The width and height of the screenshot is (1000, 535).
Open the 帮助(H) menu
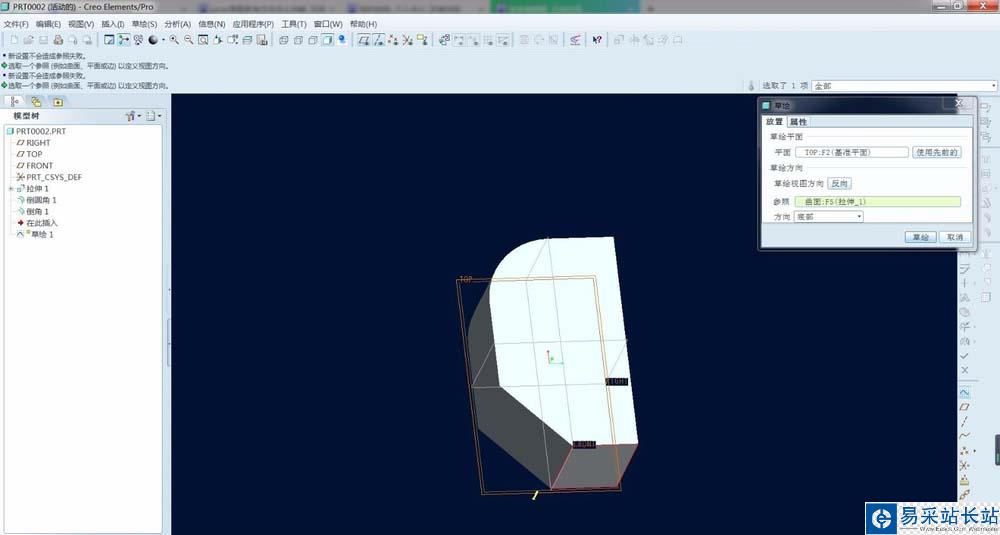coord(363,24)
